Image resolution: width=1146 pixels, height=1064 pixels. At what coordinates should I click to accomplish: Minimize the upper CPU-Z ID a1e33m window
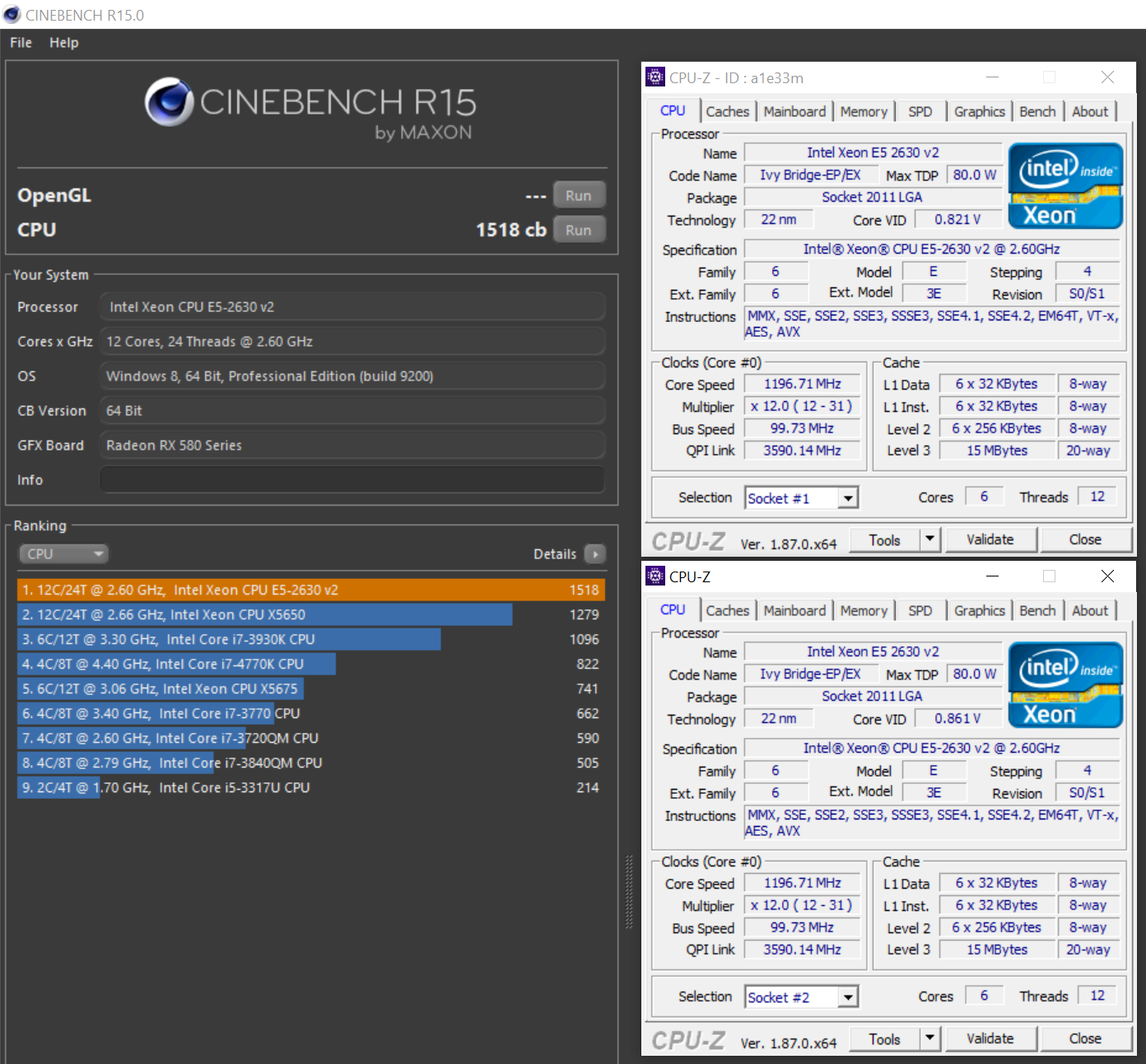pyautogui.click(x=992, y=77)
